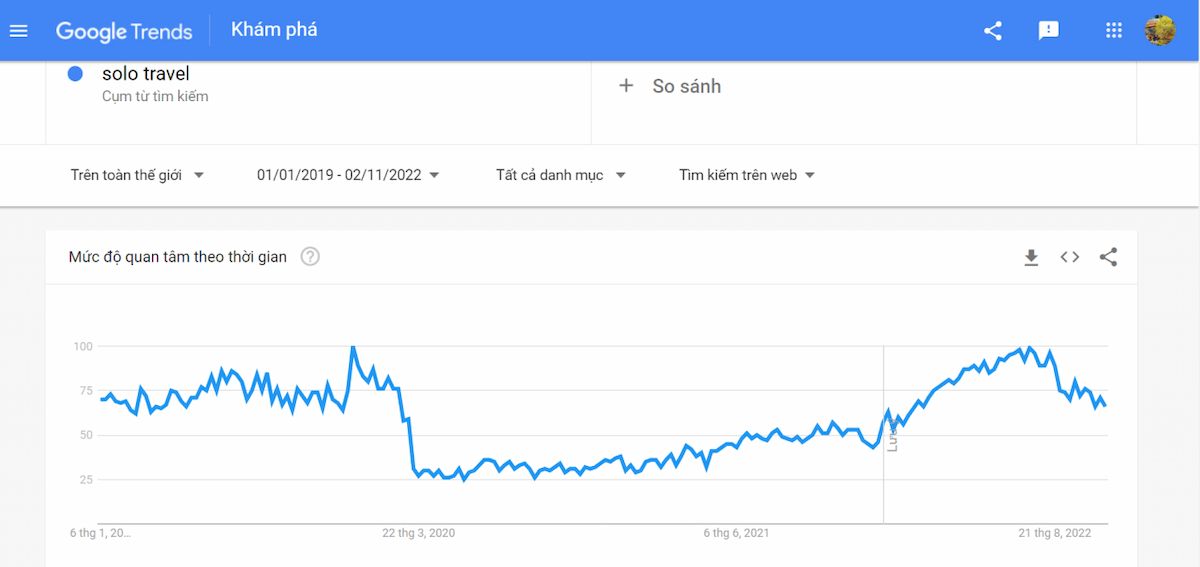Open the Google apps grid
Viewport: 1200px width, 567px height.
(x=1114, y=30)
